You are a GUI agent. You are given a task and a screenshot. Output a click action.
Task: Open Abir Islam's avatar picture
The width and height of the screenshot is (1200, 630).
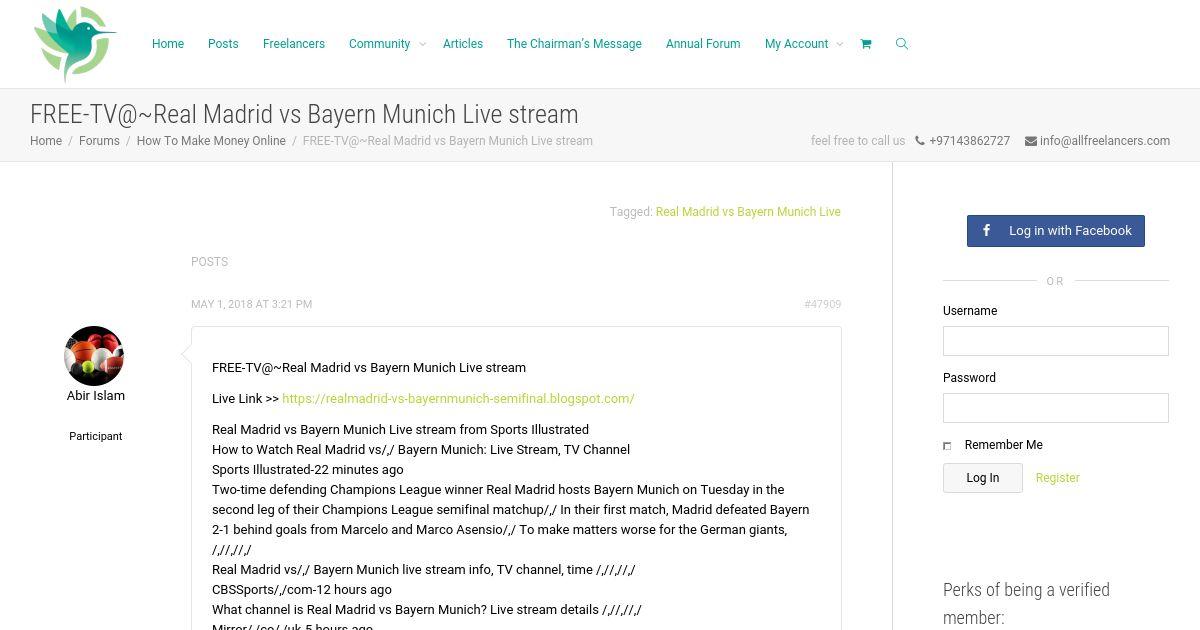94,356
